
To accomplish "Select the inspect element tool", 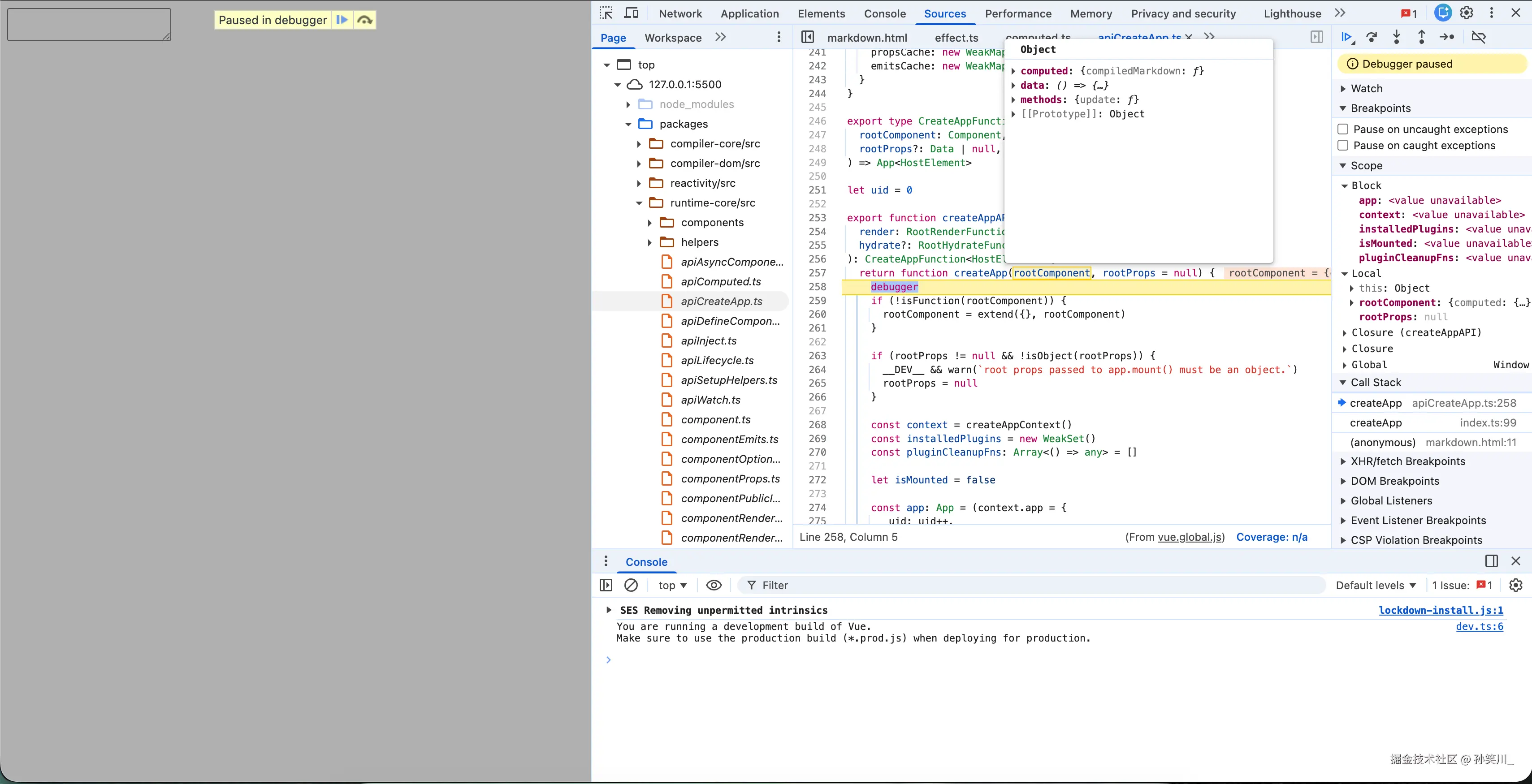I will coord(606,13).
